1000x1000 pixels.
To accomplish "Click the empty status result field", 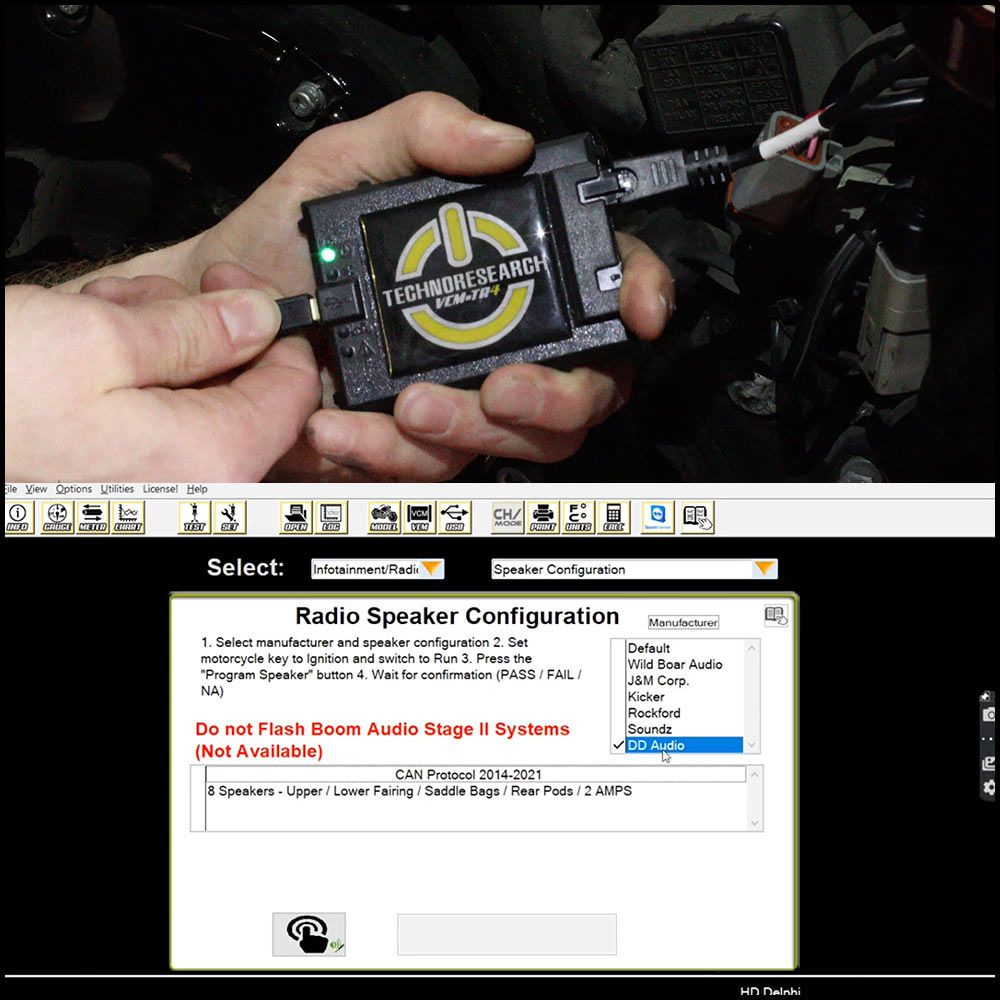I will (x=507, y=934).
